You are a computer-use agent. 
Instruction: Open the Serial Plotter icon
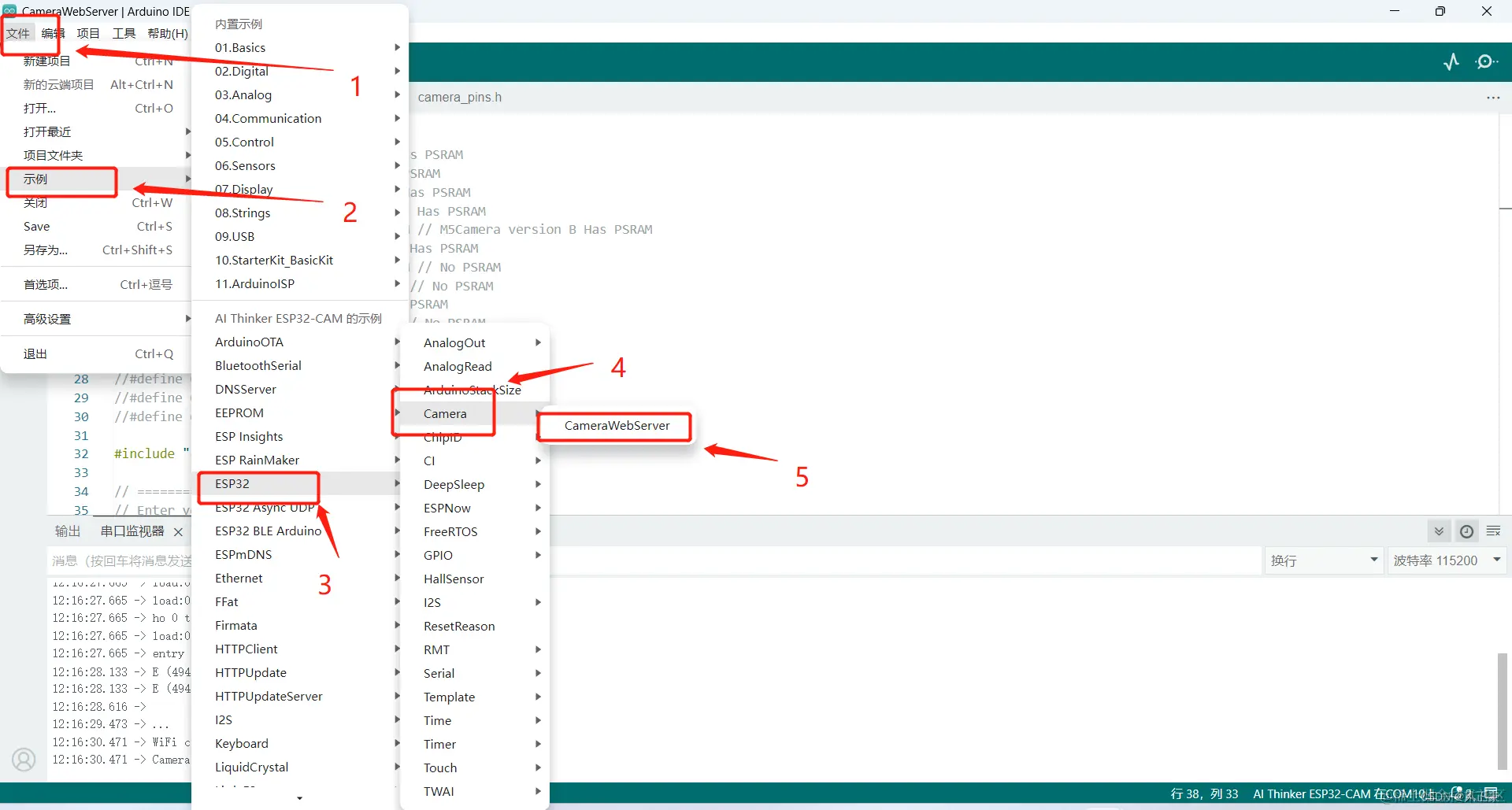1451,61
